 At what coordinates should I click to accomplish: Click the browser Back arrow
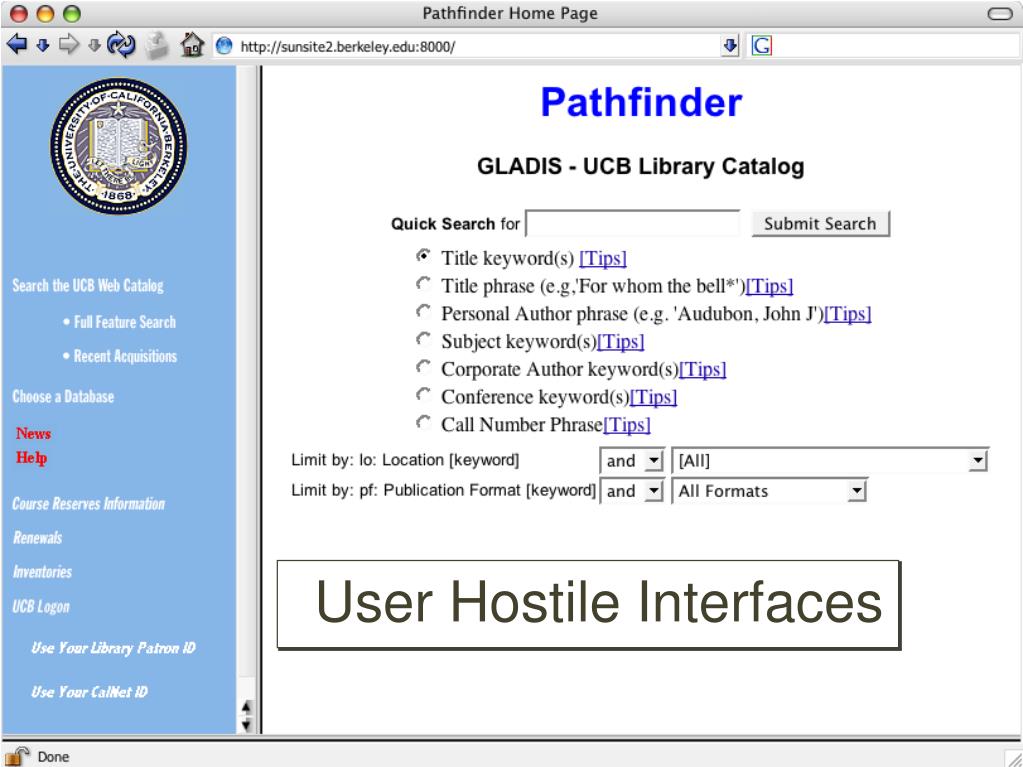click(x=17, y=45)
